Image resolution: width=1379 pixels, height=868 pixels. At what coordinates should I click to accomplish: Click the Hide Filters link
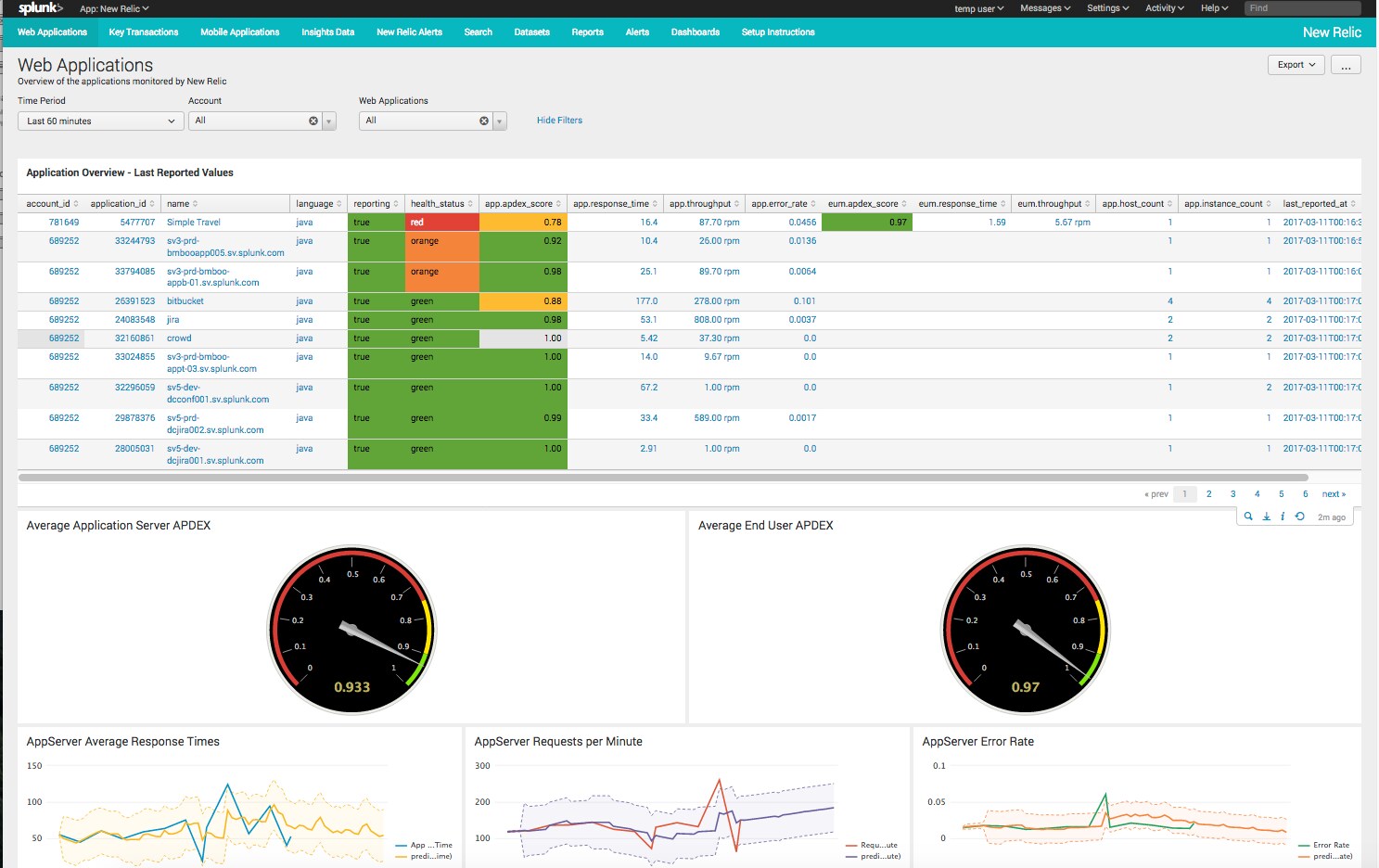click(x=559, y=121)
